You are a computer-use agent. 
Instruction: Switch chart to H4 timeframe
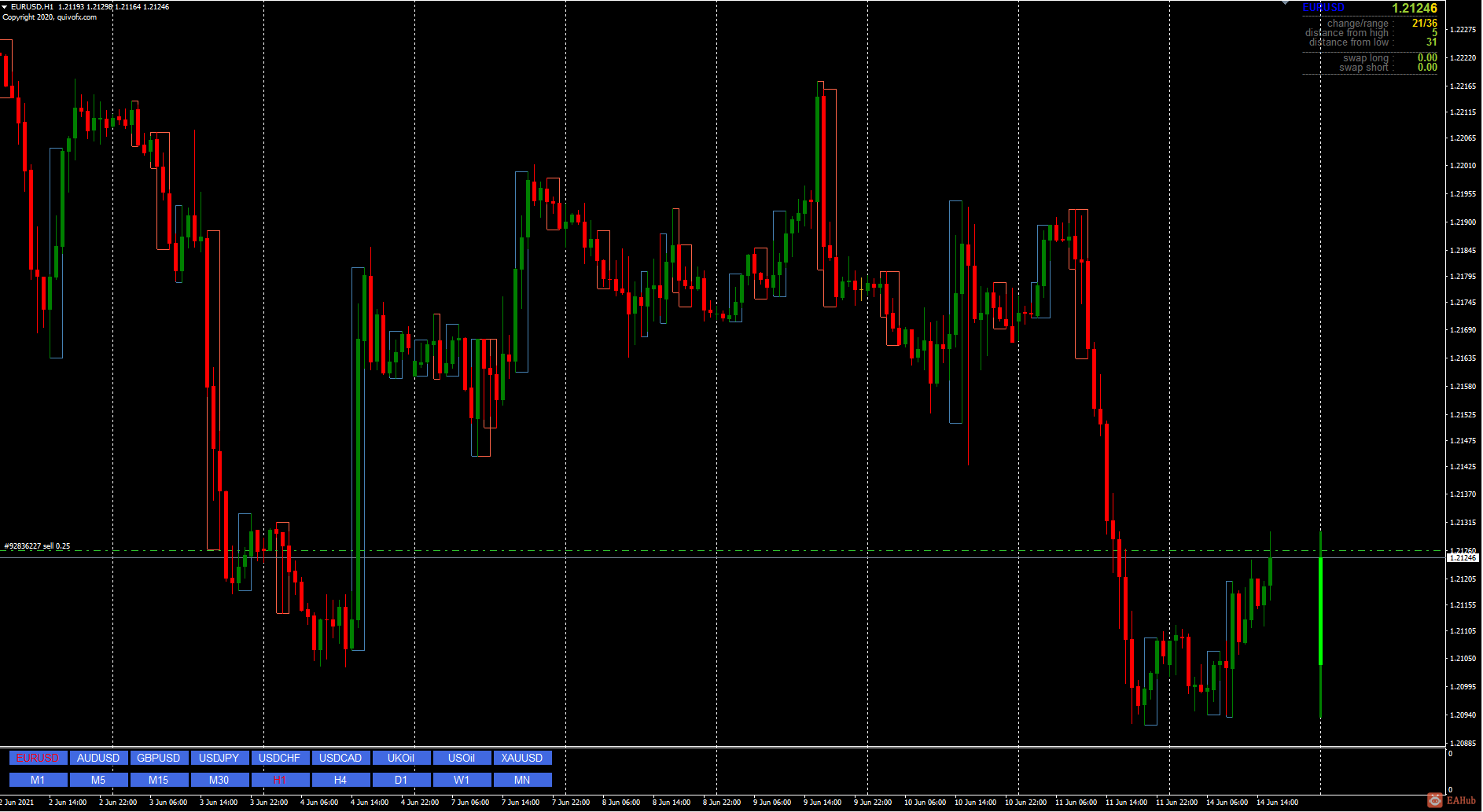click(x=340, y=779)
